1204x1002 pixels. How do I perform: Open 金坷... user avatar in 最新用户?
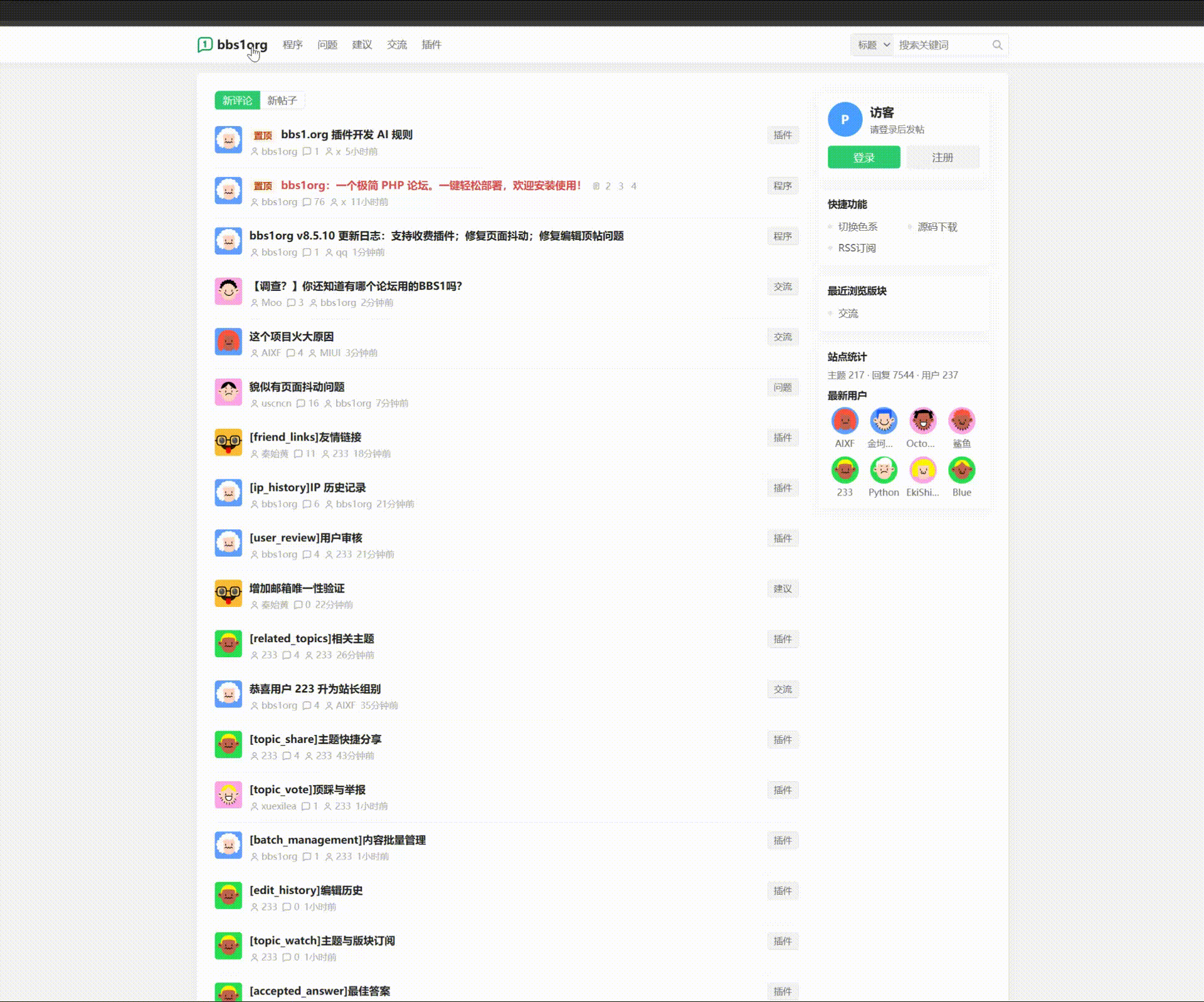(x=884, y=421)
